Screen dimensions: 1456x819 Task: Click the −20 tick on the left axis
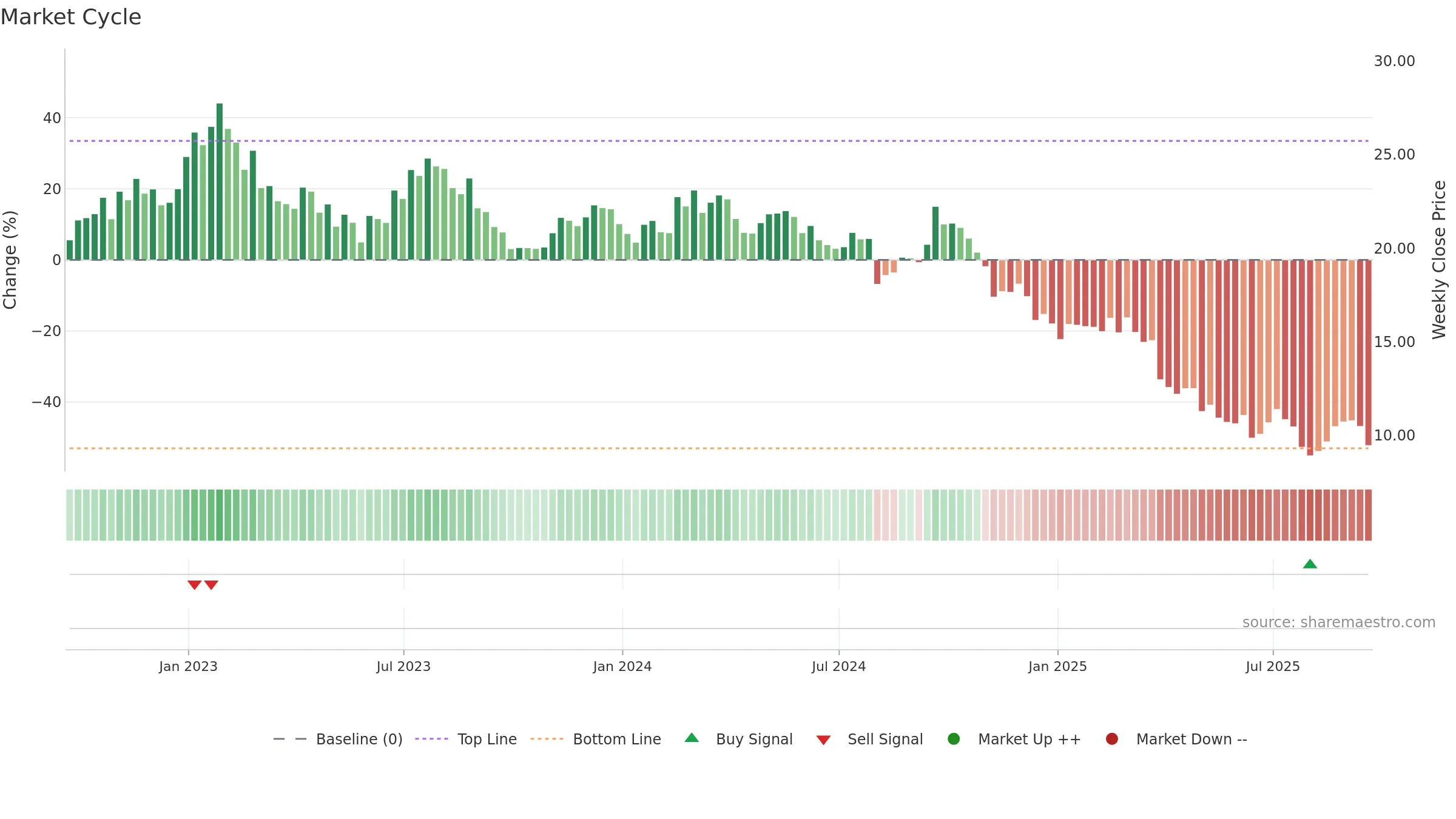point(47,331)
